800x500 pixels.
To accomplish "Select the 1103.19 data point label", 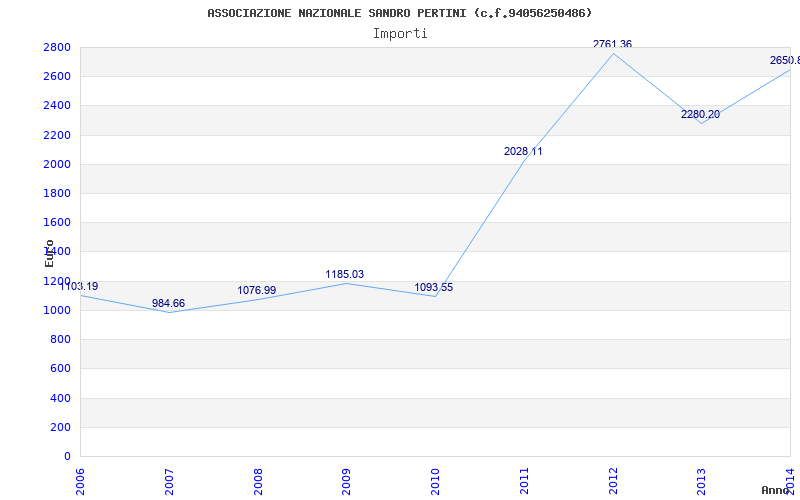I will pyautogui.click(x=79, y=286).
